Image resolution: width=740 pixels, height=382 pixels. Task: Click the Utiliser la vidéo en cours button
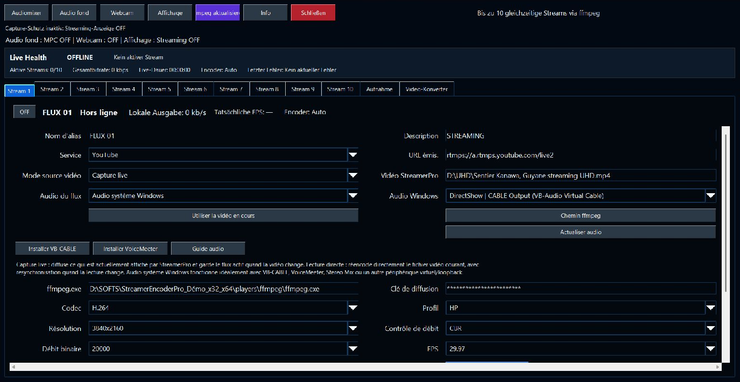(223, 215)
